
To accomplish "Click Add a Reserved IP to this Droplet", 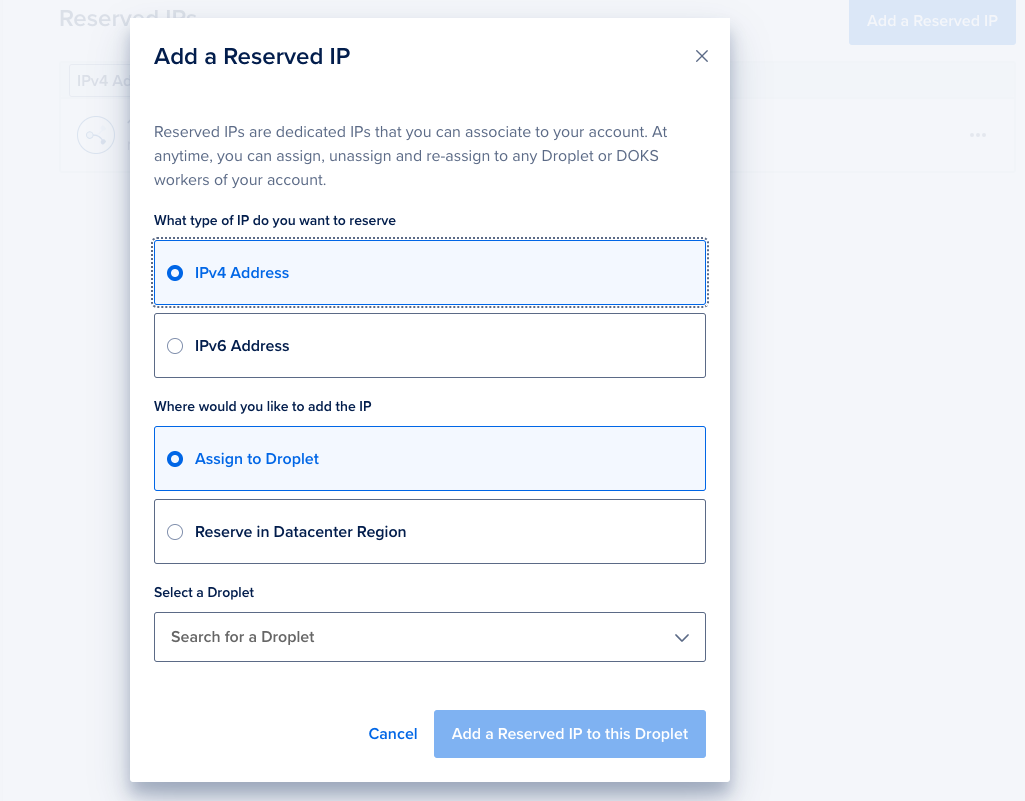I will (x=569, y=734).
